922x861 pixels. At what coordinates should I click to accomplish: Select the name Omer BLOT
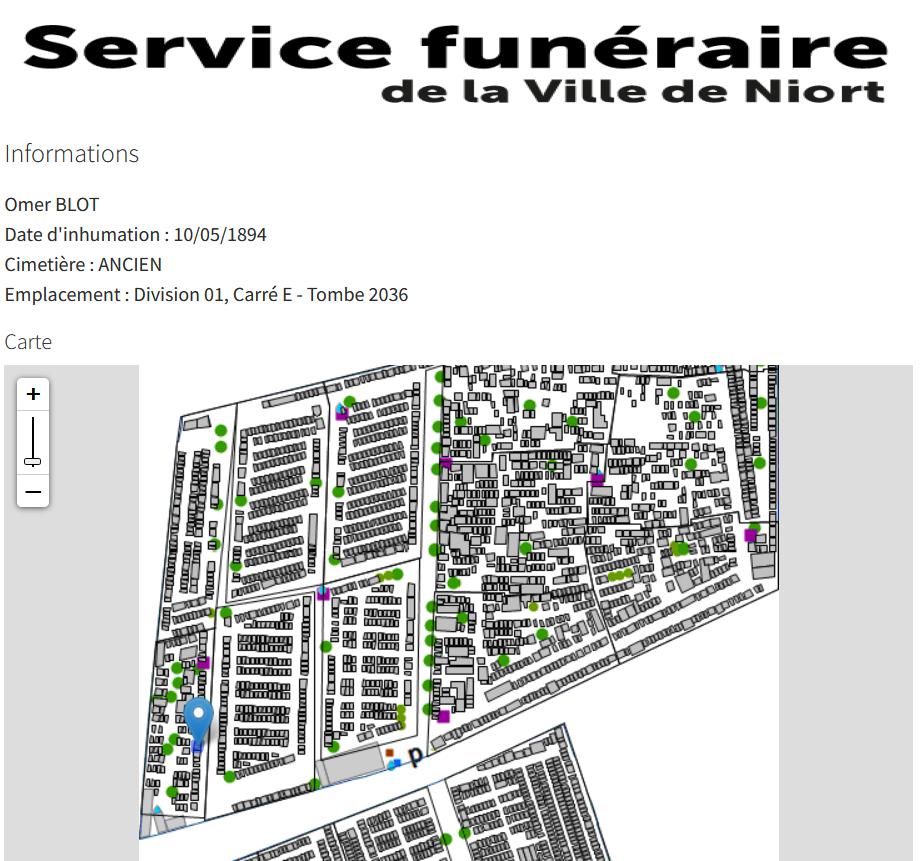[x=52, y=205]
